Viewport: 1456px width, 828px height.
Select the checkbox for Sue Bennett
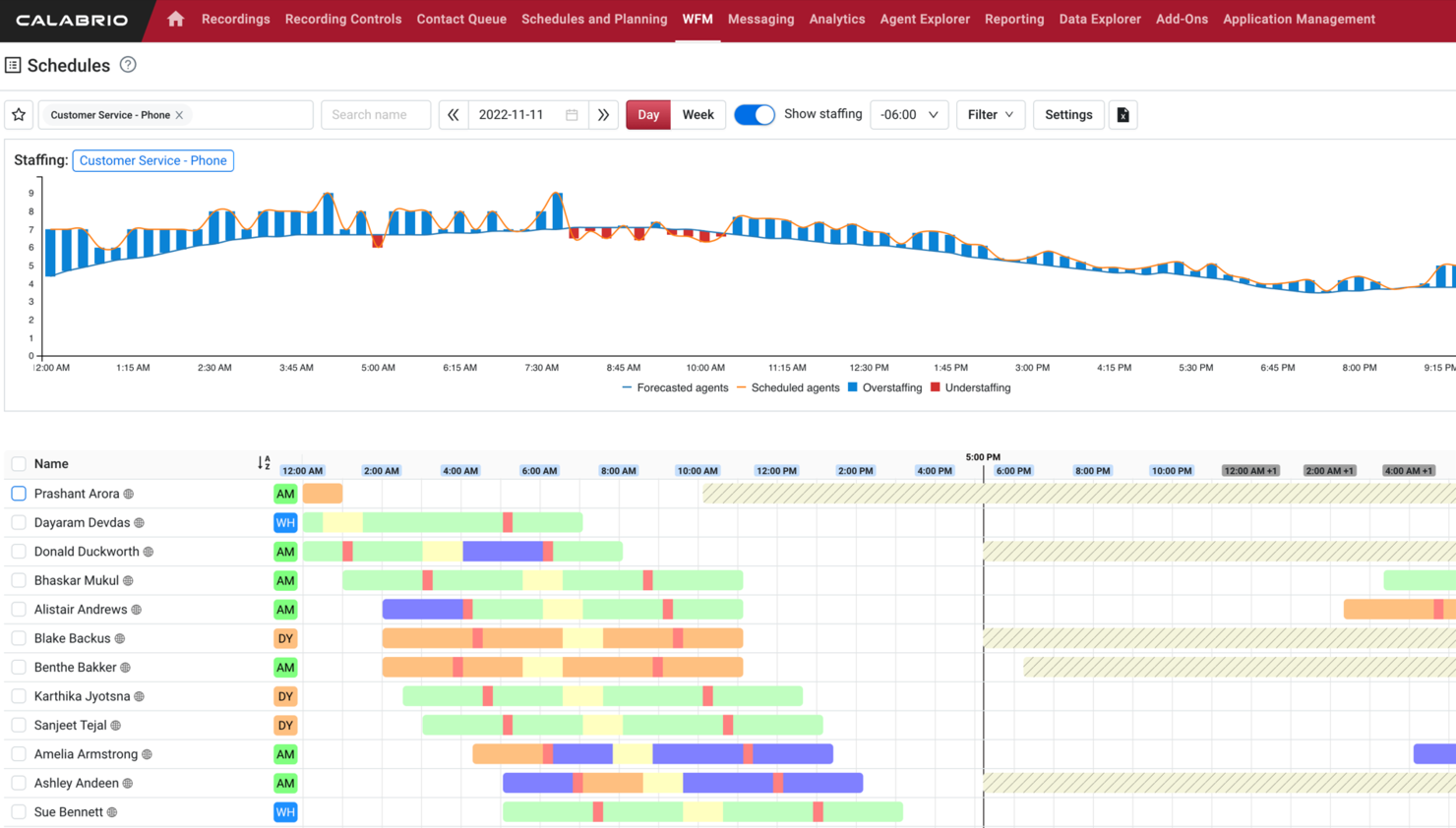(x=18, y=811)
